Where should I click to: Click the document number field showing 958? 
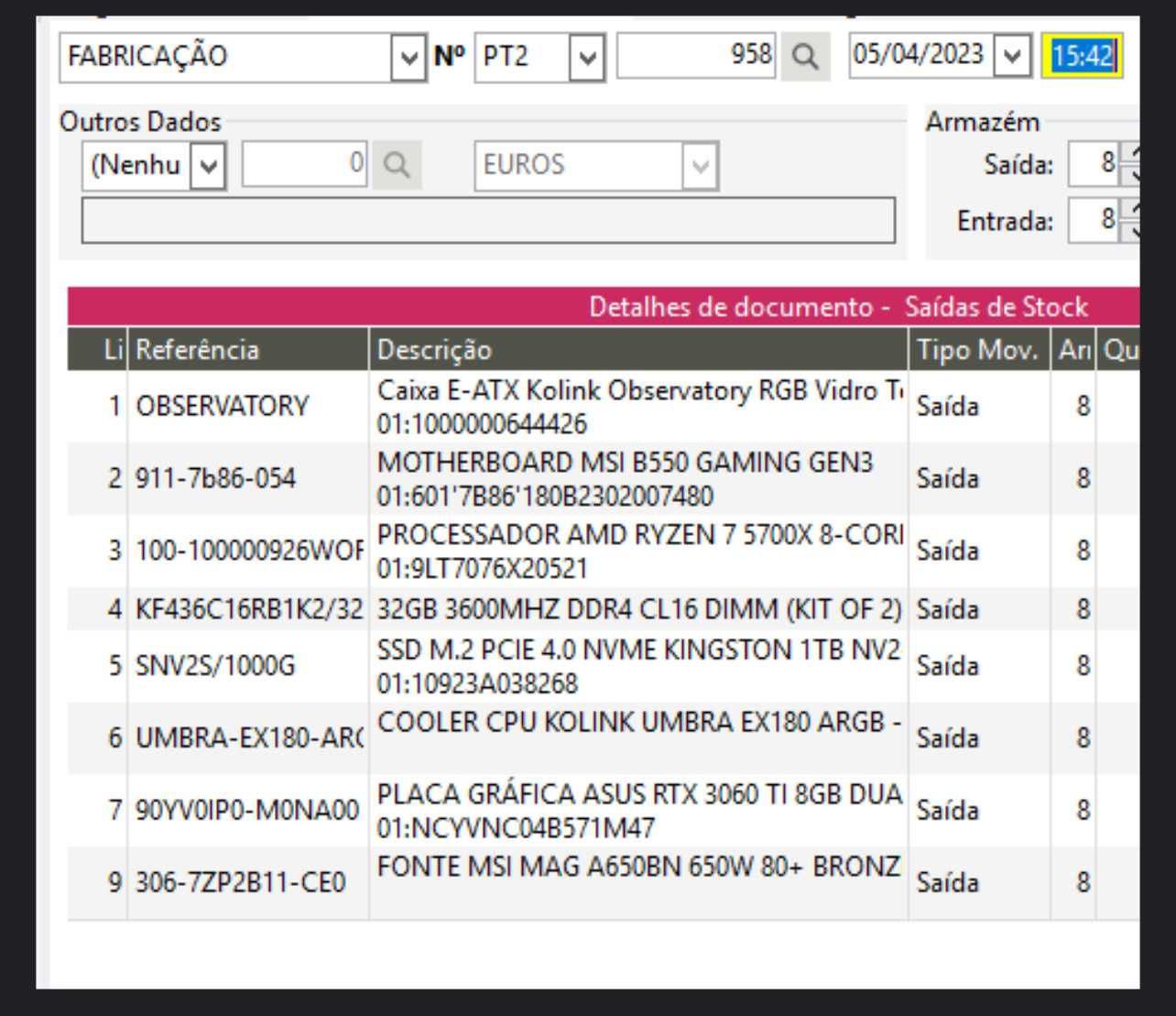[696, 55]
